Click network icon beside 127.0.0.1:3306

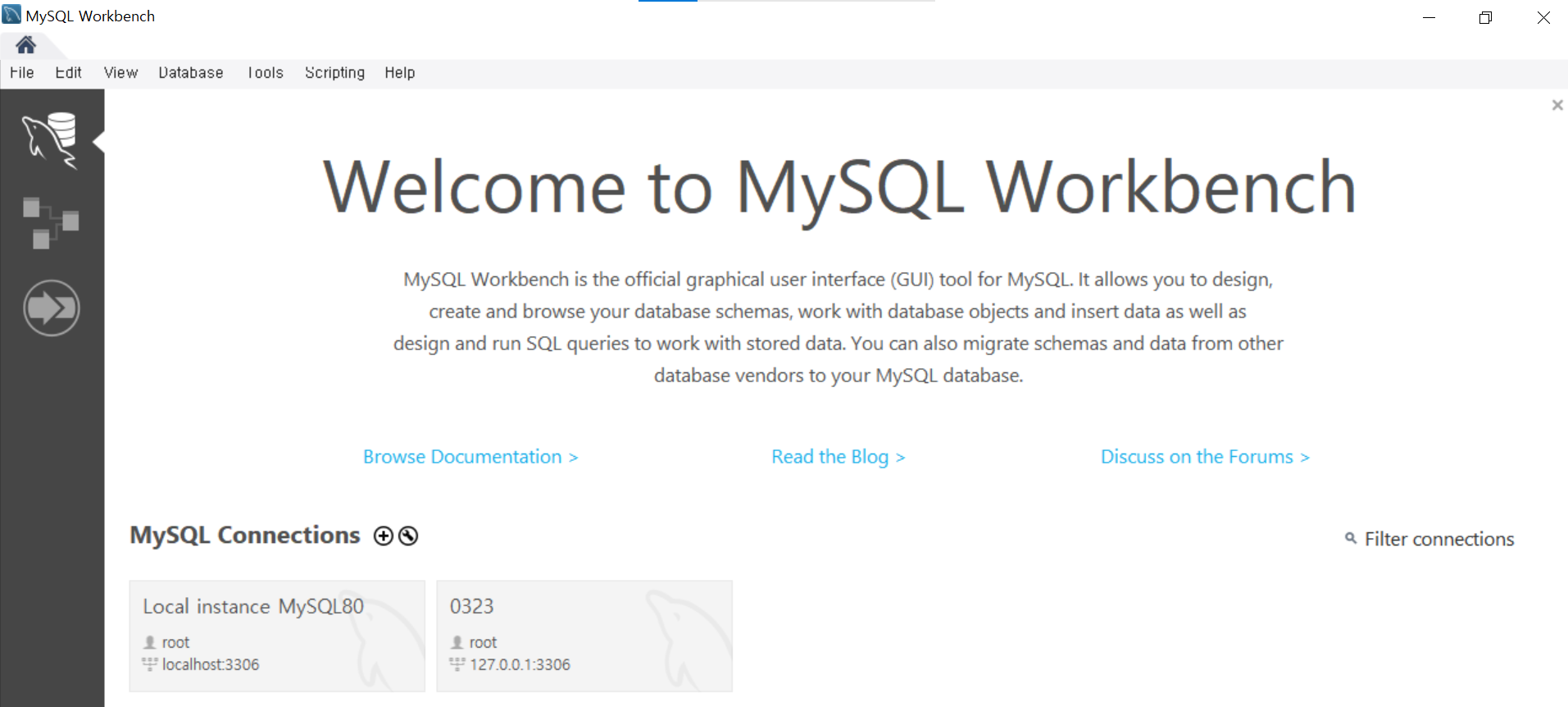click(457, 664)
